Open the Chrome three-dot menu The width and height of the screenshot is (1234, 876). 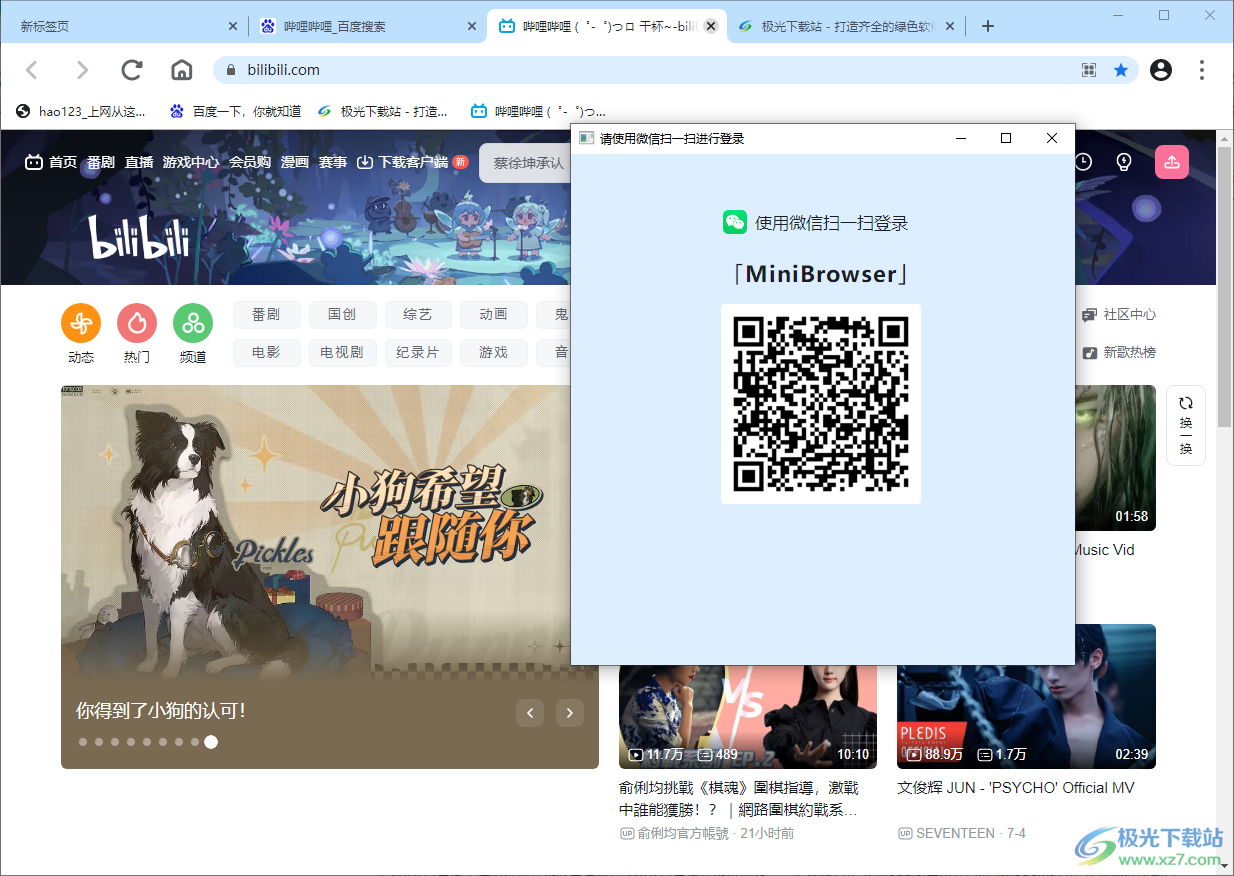click(1201, 70)
